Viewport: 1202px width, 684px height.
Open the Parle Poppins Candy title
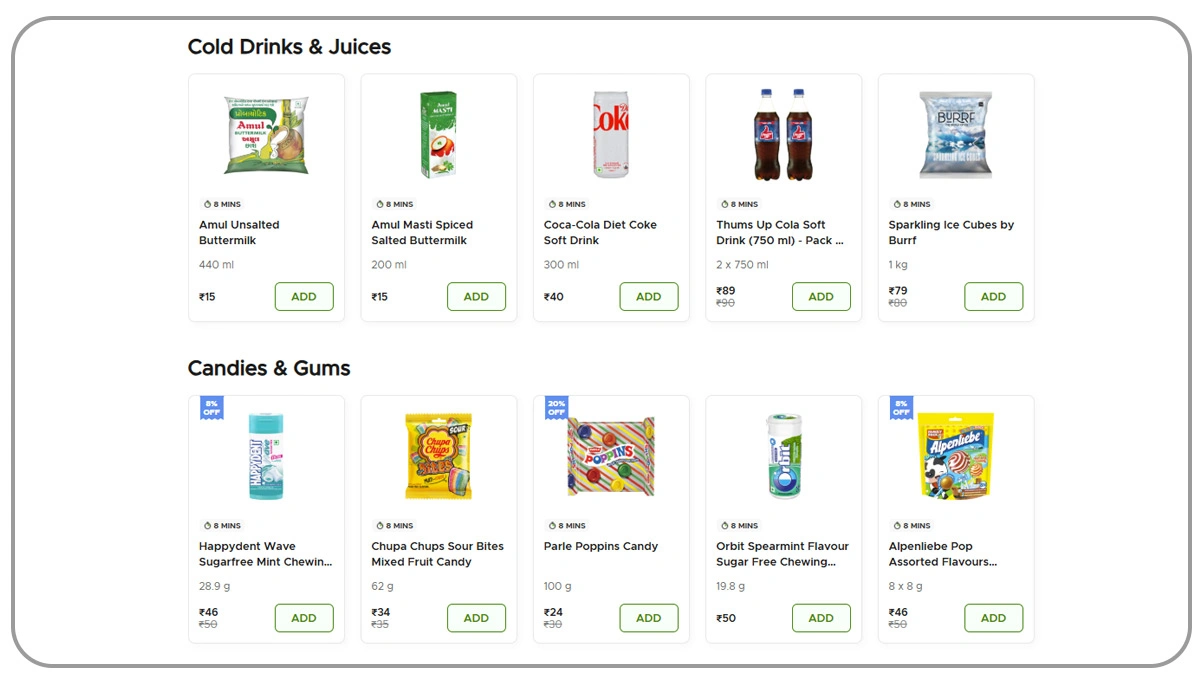(601, 546)
